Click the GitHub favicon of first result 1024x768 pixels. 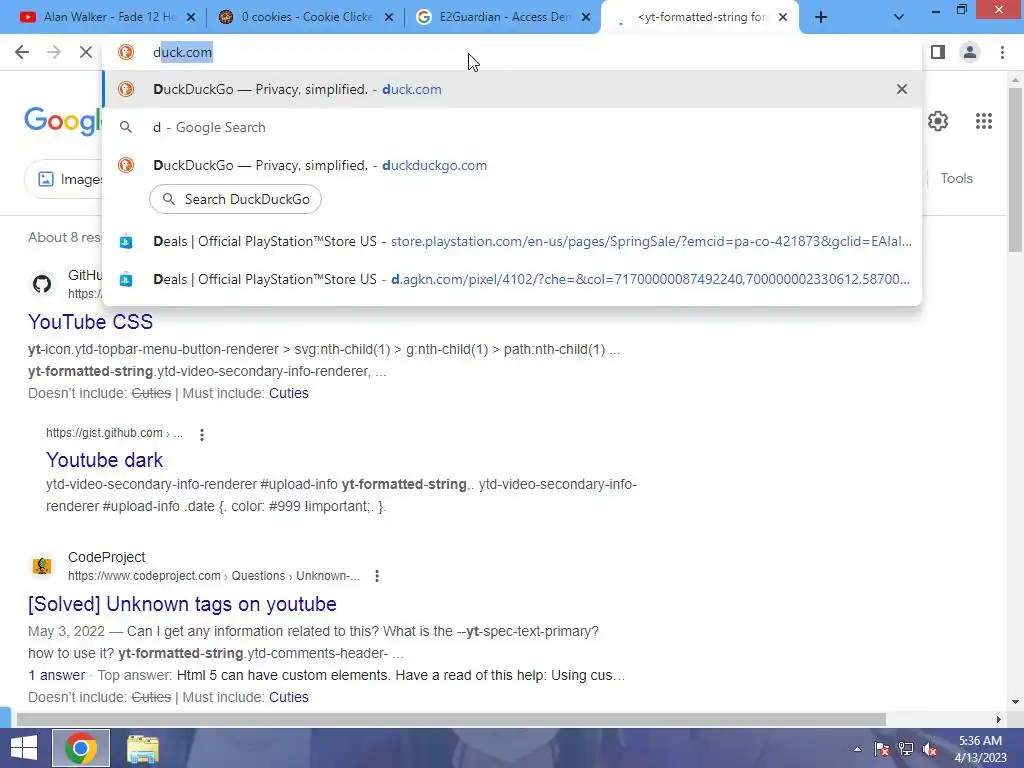tap(42, 284)
